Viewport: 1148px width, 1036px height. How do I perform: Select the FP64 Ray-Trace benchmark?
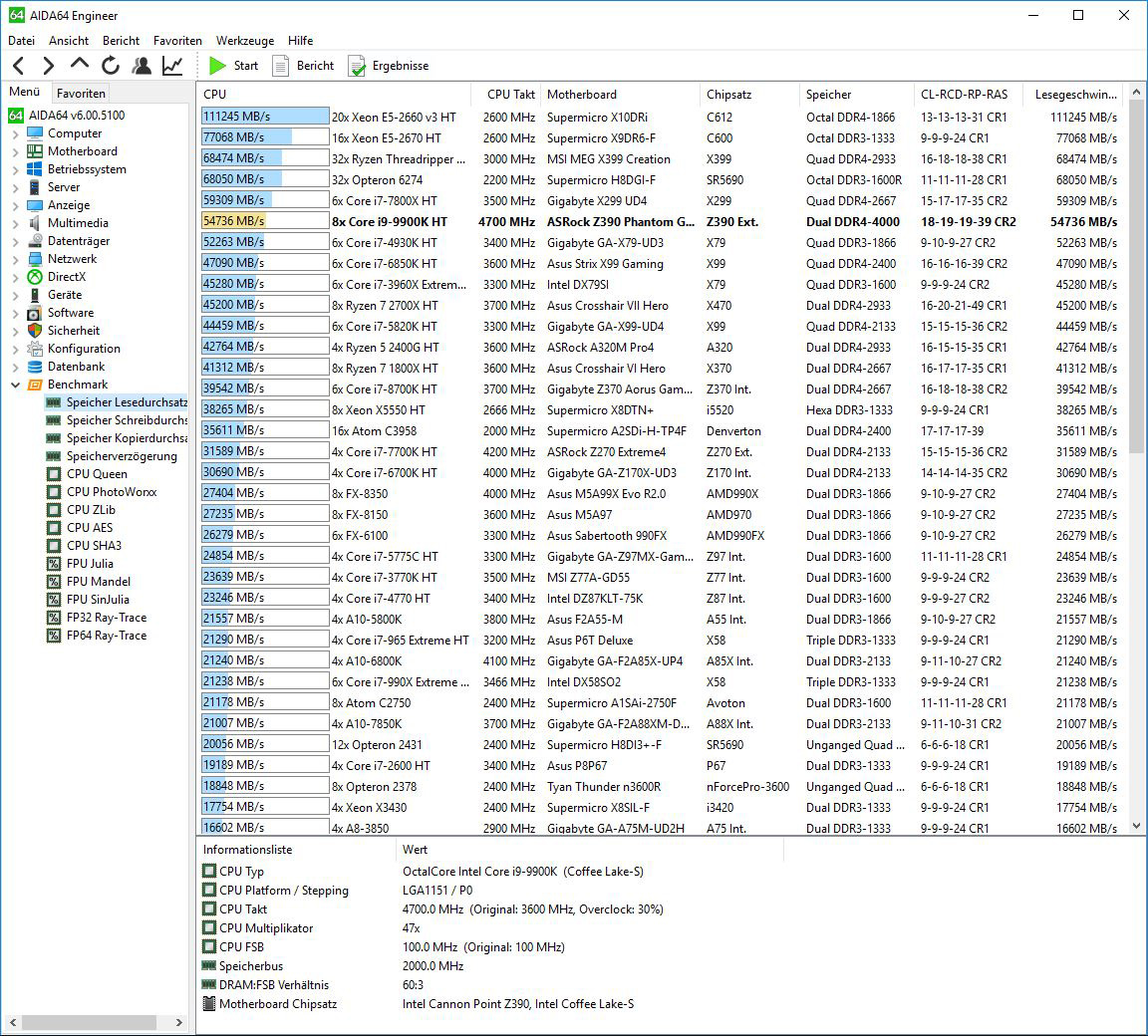pos(107,636)
